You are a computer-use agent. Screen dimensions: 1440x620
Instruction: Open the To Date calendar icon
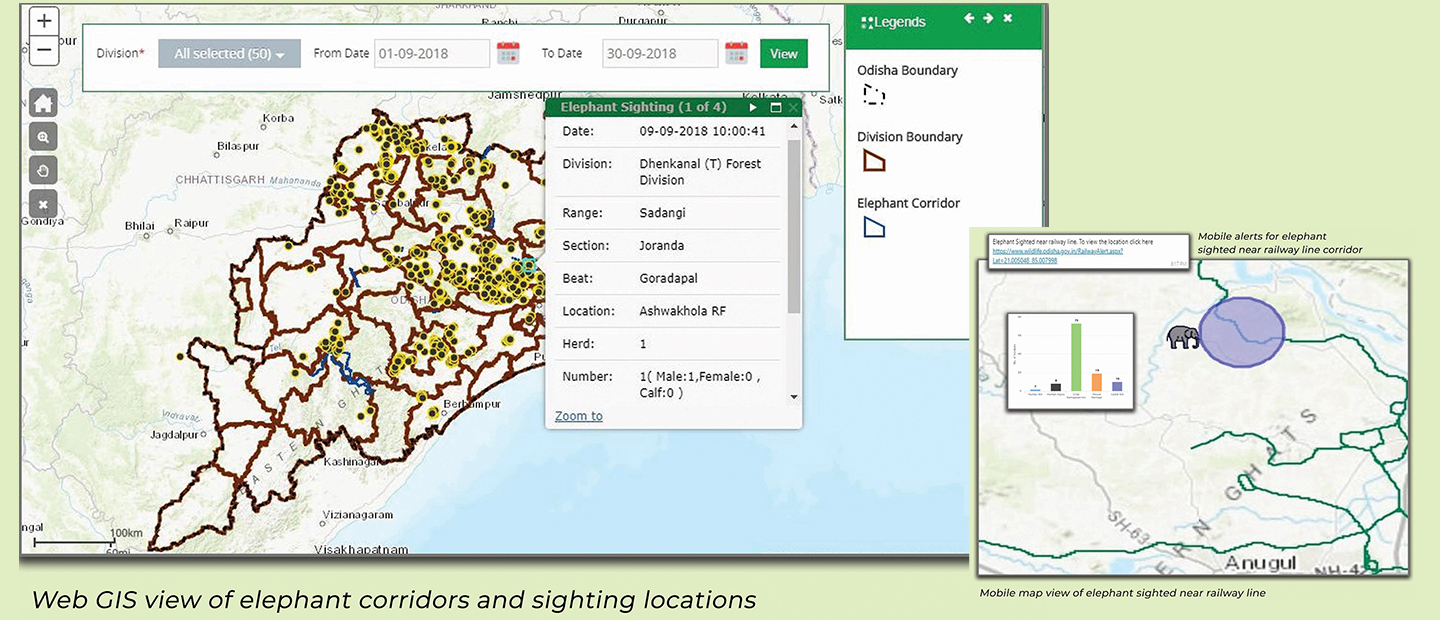(736, 53)
